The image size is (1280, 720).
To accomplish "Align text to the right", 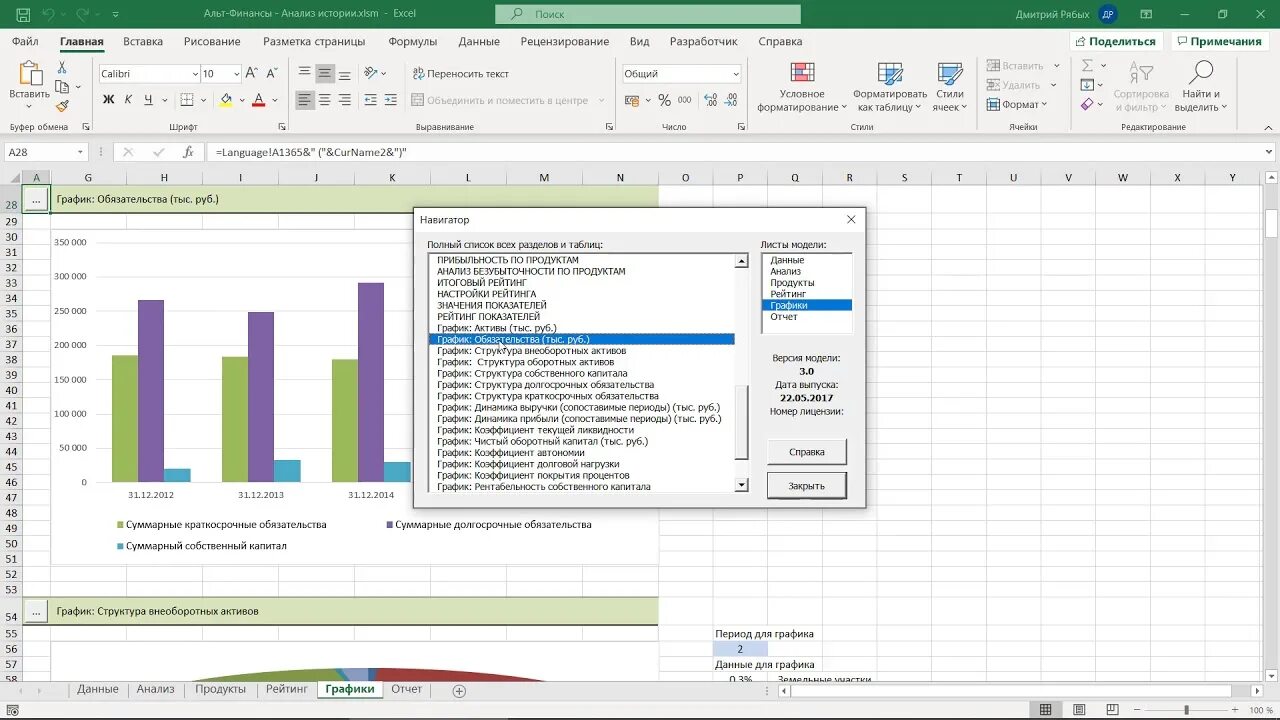I will (x=344, y=100).
